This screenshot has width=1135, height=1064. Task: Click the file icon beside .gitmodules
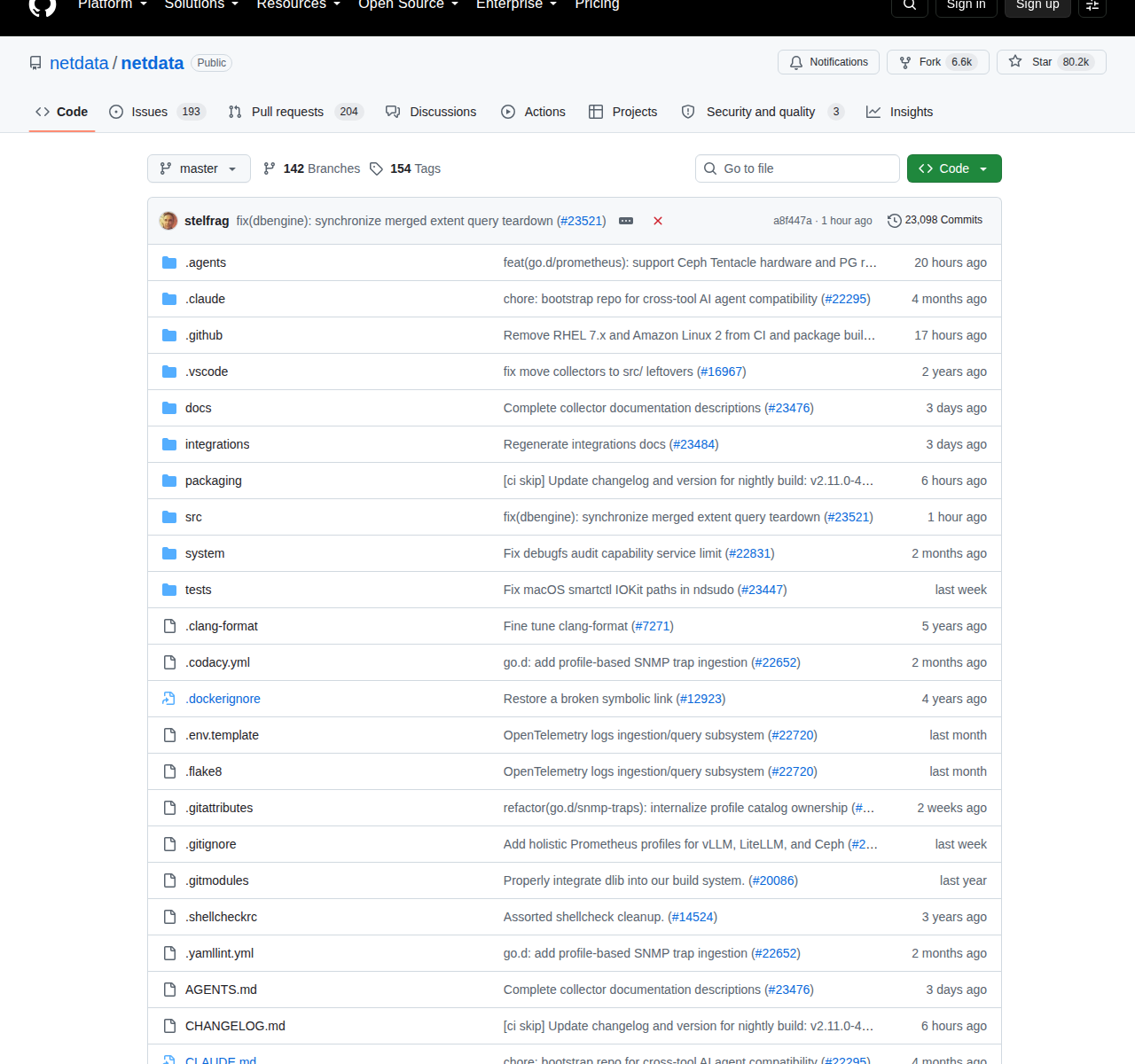click(x=169, y=880)
